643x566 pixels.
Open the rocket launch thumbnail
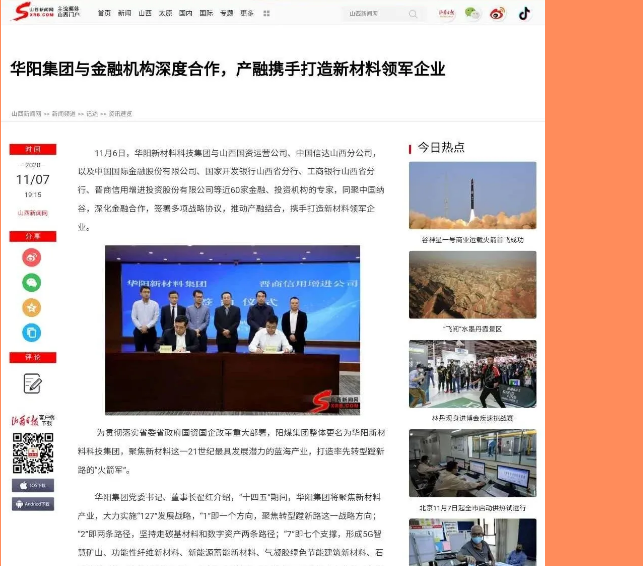tap(472, 195)
